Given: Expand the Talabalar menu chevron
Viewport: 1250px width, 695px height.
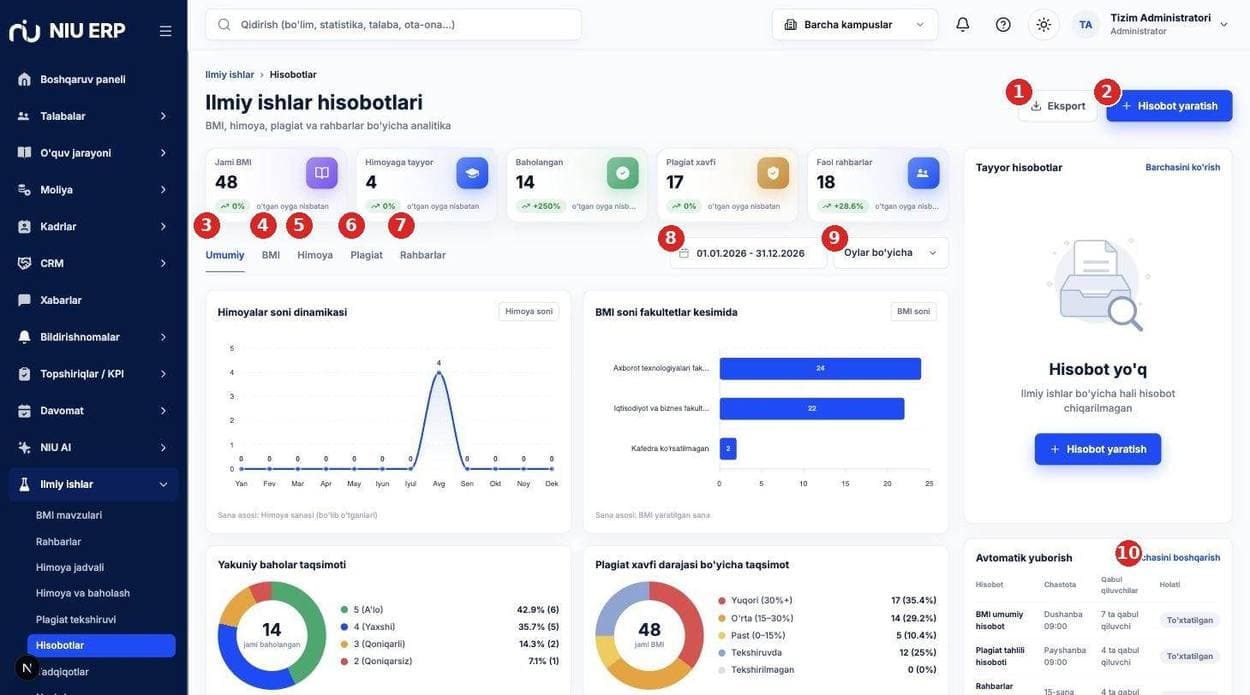Looking at the screenshot, I should (x=163, y=116).
